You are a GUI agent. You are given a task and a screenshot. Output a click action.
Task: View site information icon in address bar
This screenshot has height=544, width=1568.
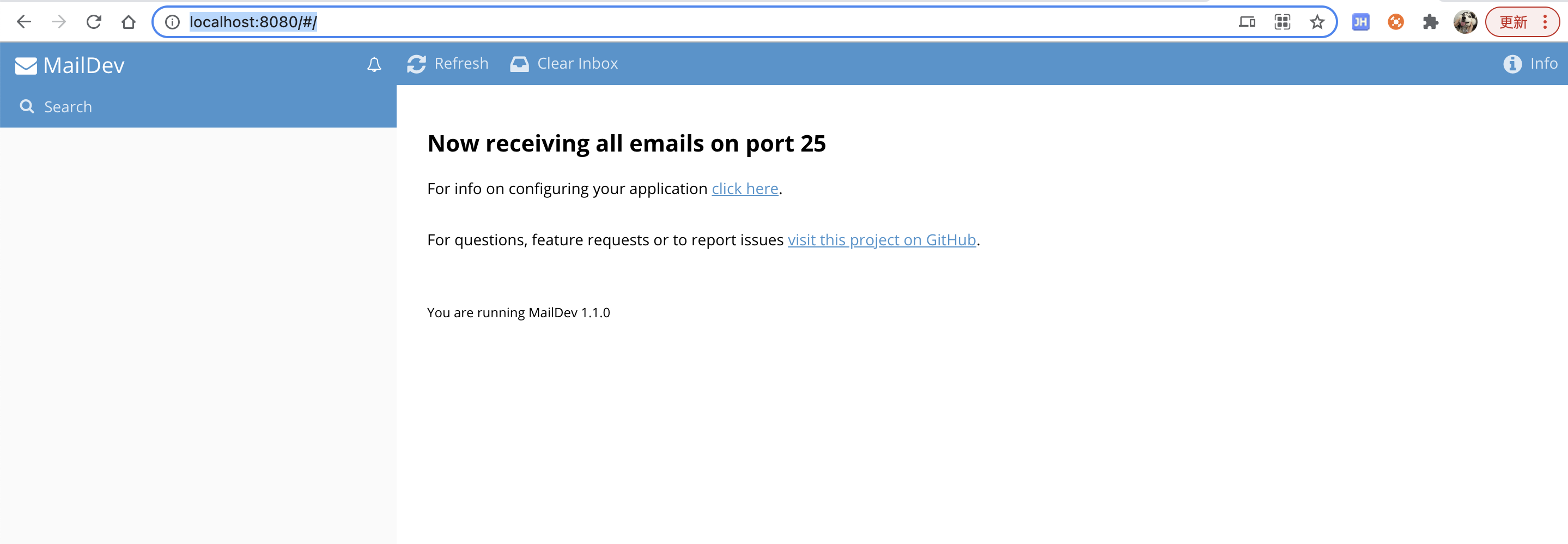pos(172,22)
